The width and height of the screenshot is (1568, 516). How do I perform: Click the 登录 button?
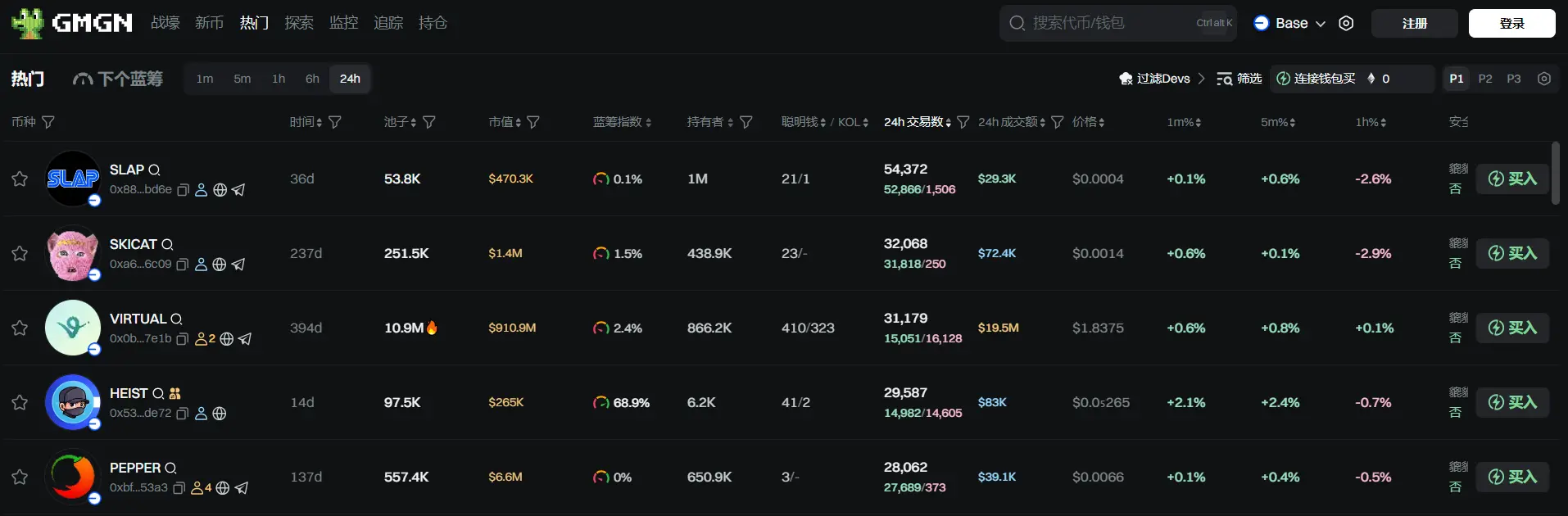point(1512,23)
